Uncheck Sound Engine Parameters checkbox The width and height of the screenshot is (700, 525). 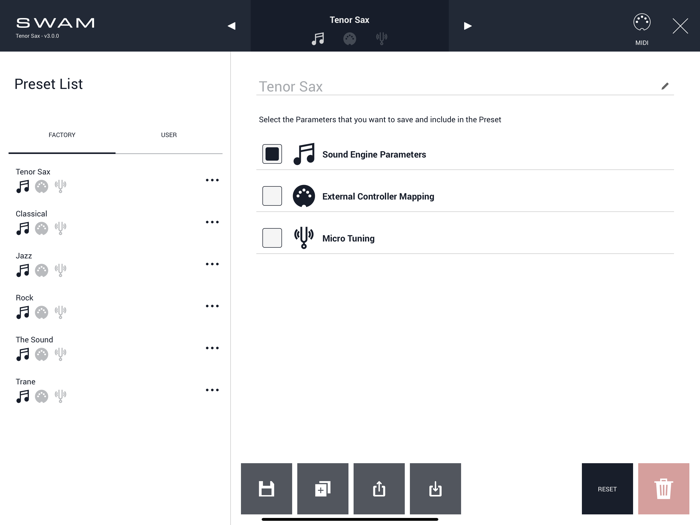272,154
